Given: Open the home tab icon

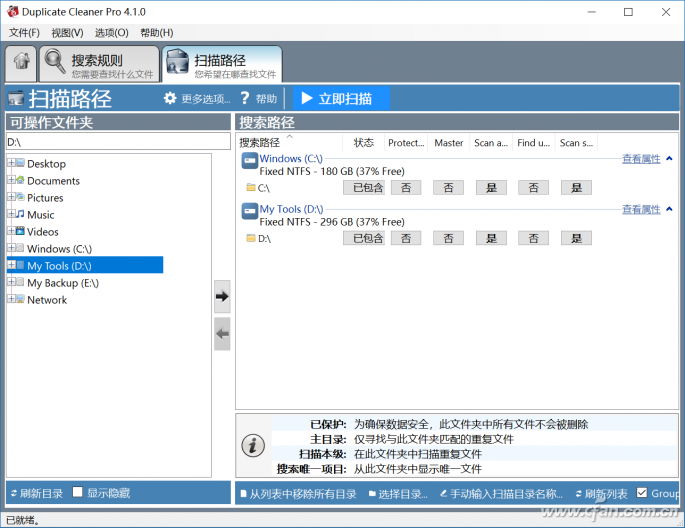Looking at the screenshot, I should coord(21,63).
